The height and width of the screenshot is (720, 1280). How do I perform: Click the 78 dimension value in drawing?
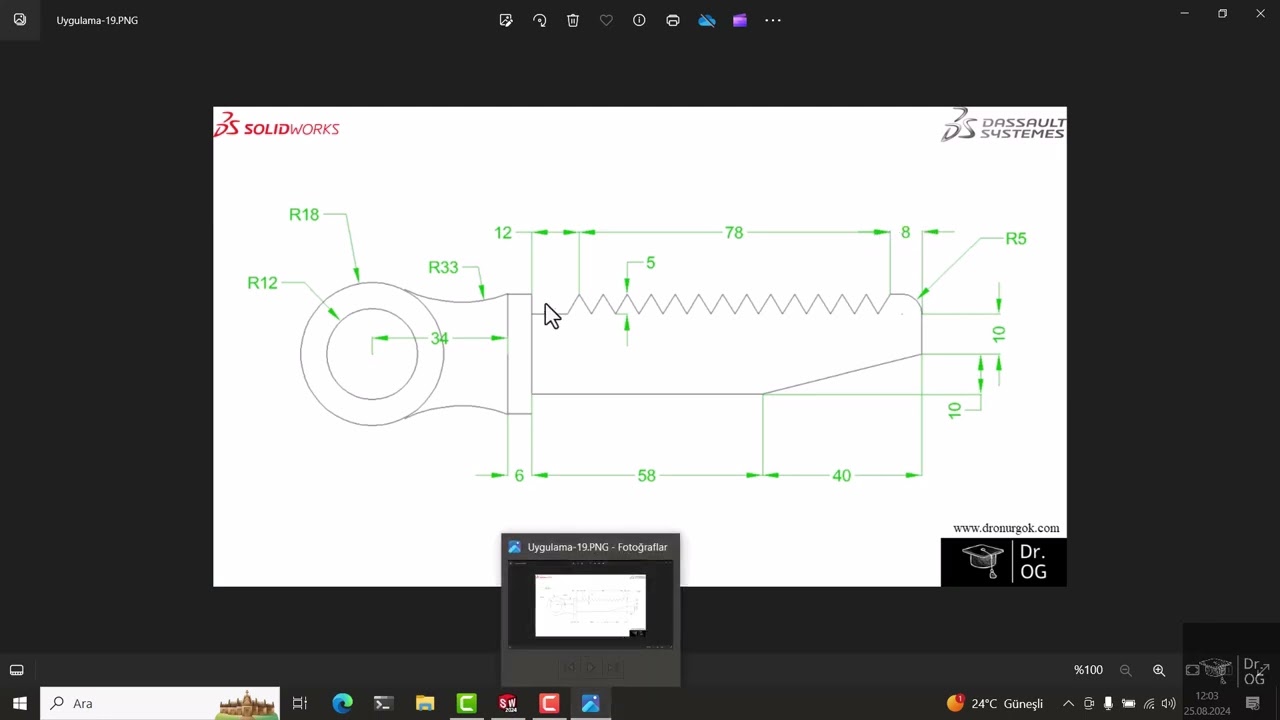point(734,232)
